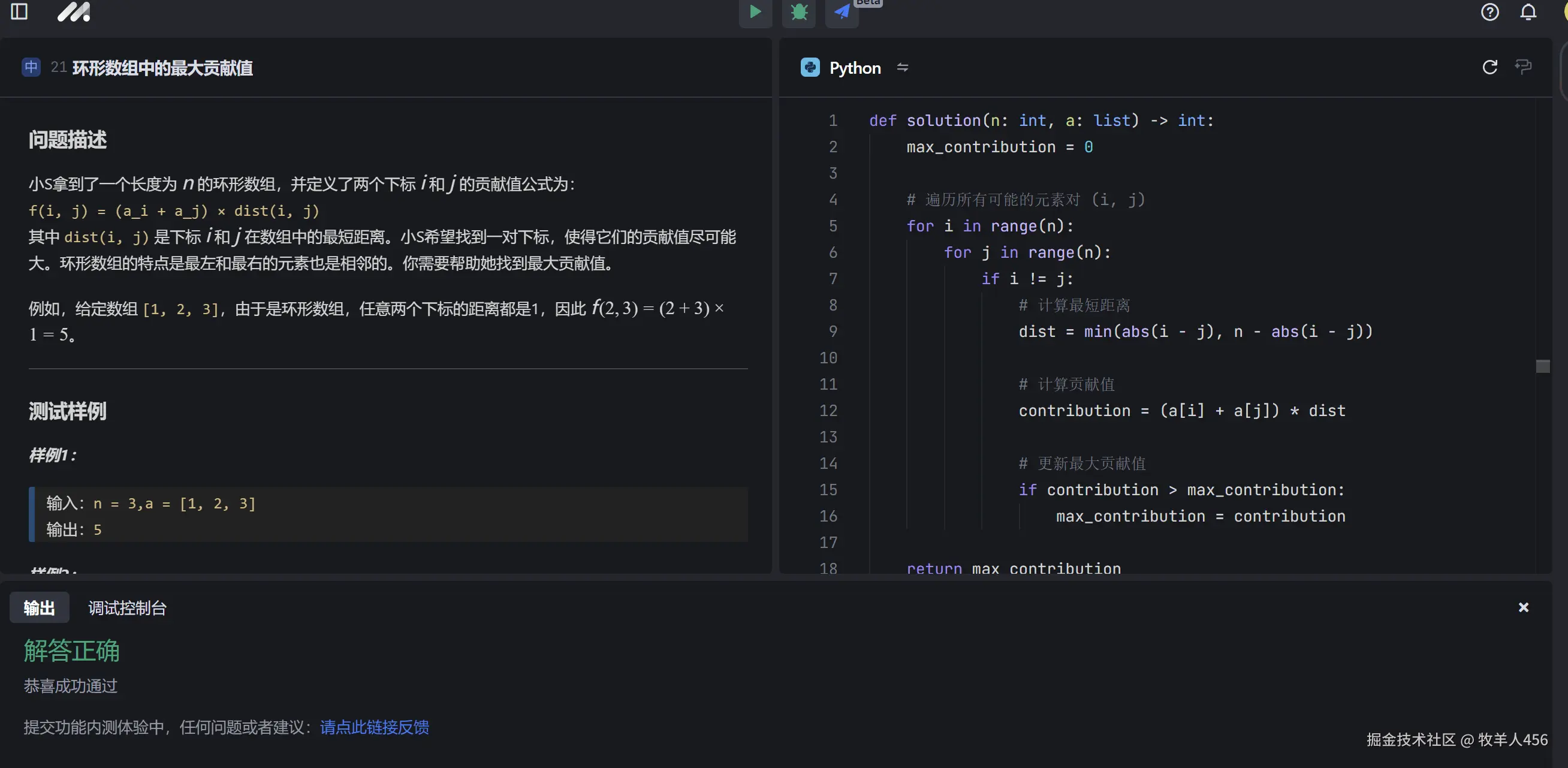Open the 请点此链接反馈 link
1568x768 pixels.
point(375,727)
